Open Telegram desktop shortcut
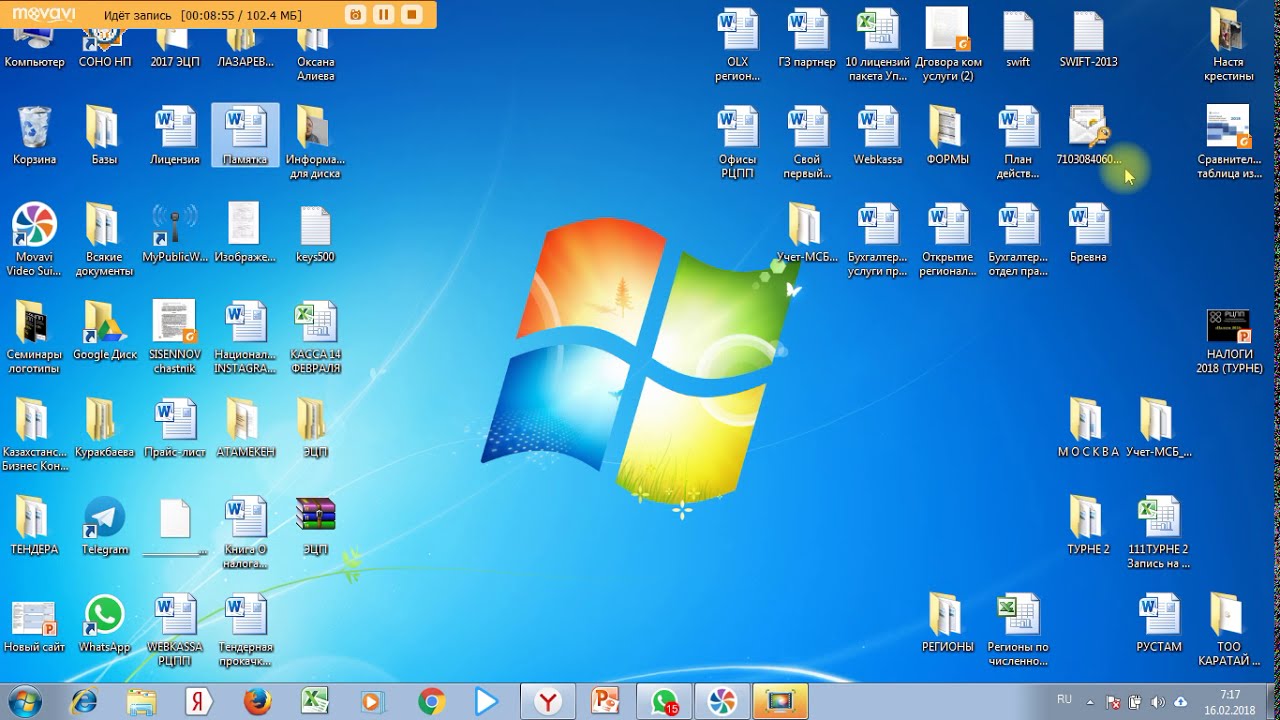The image size is (1280, 720). (104, 526)
